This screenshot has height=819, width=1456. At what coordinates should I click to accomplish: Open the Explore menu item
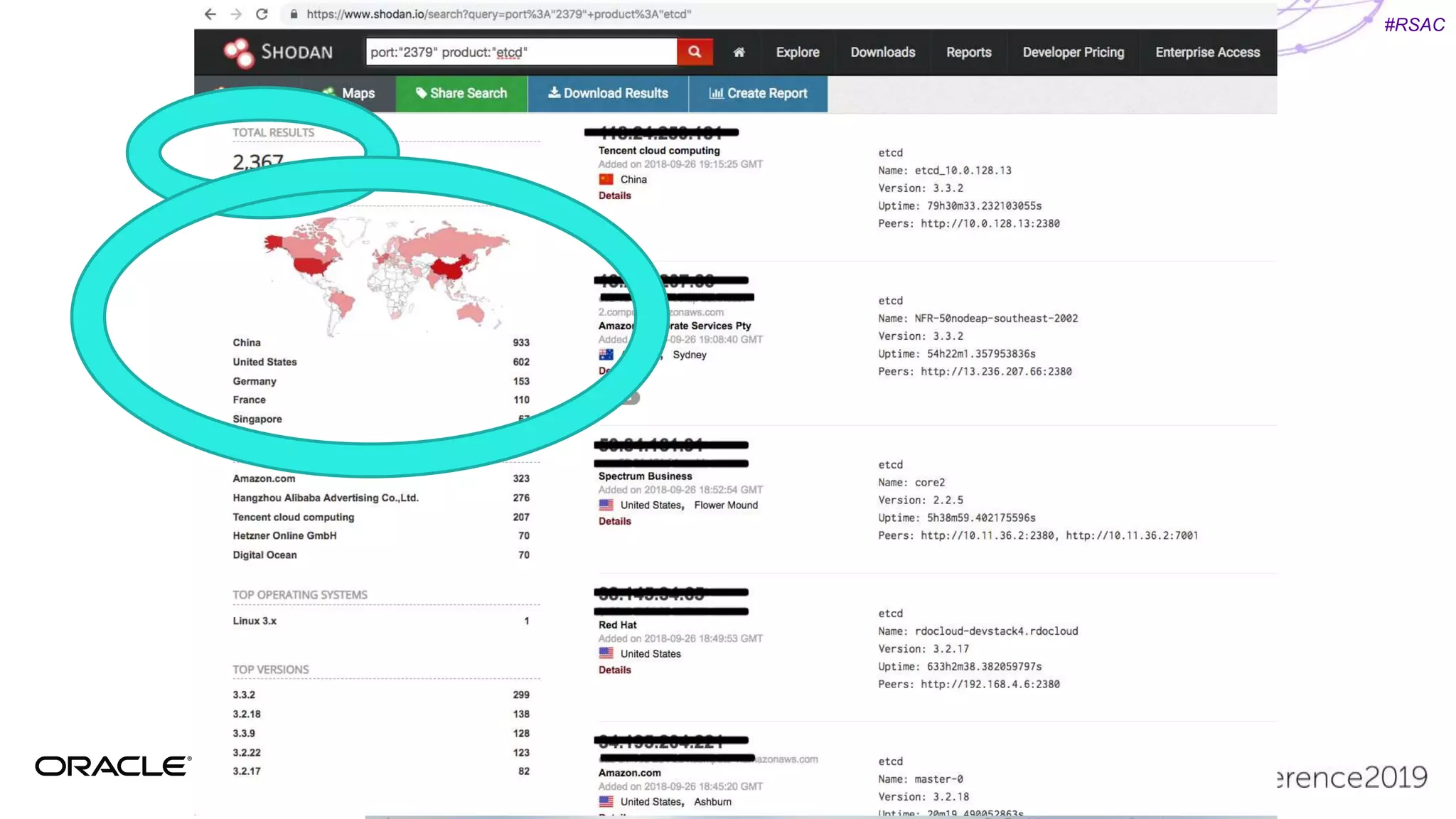(x=797, y=52)
